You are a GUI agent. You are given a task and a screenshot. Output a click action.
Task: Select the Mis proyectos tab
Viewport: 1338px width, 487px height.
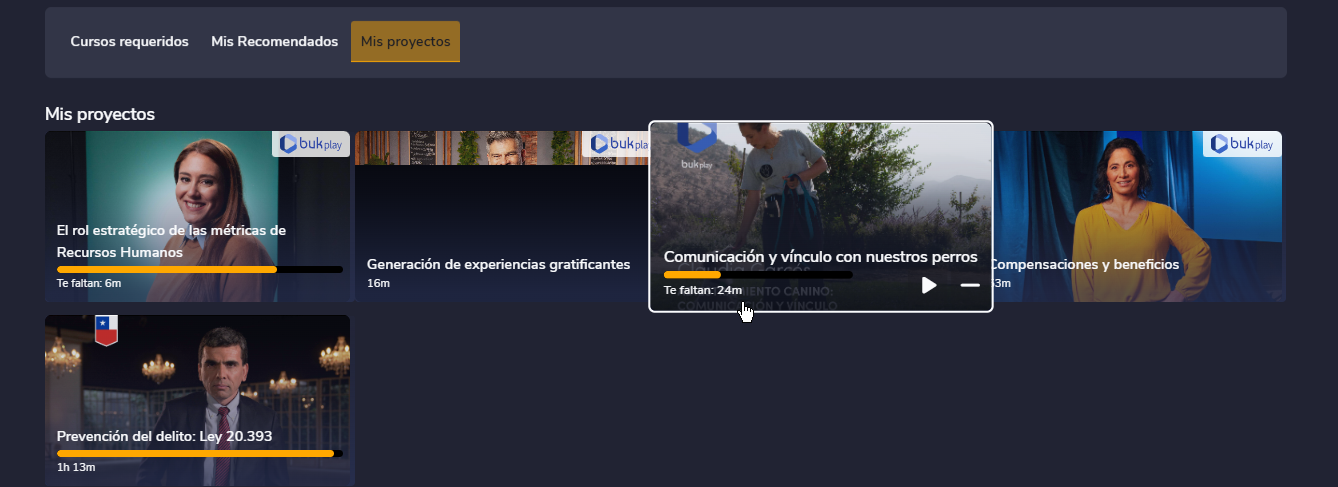pyautogui.click(x=405, y=42)
